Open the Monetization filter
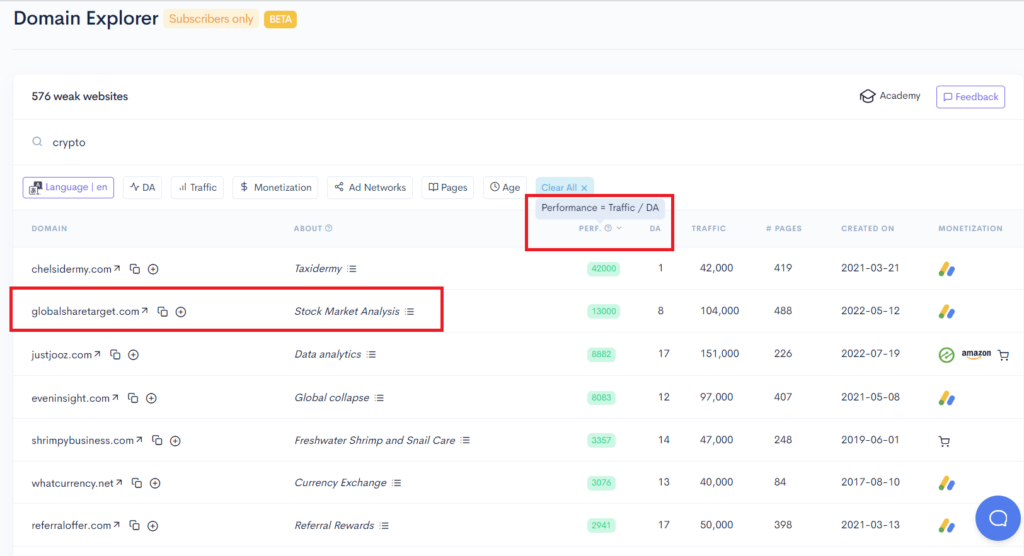Image resolution: width=1024 pixels, height=556 pixels. (276, 188)
